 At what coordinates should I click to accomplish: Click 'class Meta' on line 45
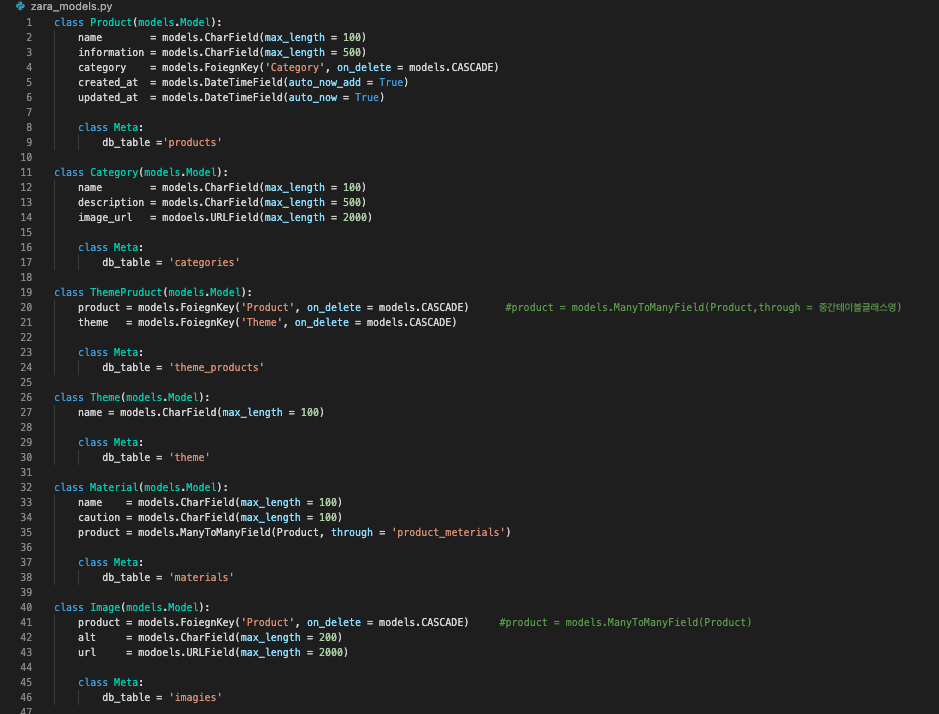pos(111,682)
